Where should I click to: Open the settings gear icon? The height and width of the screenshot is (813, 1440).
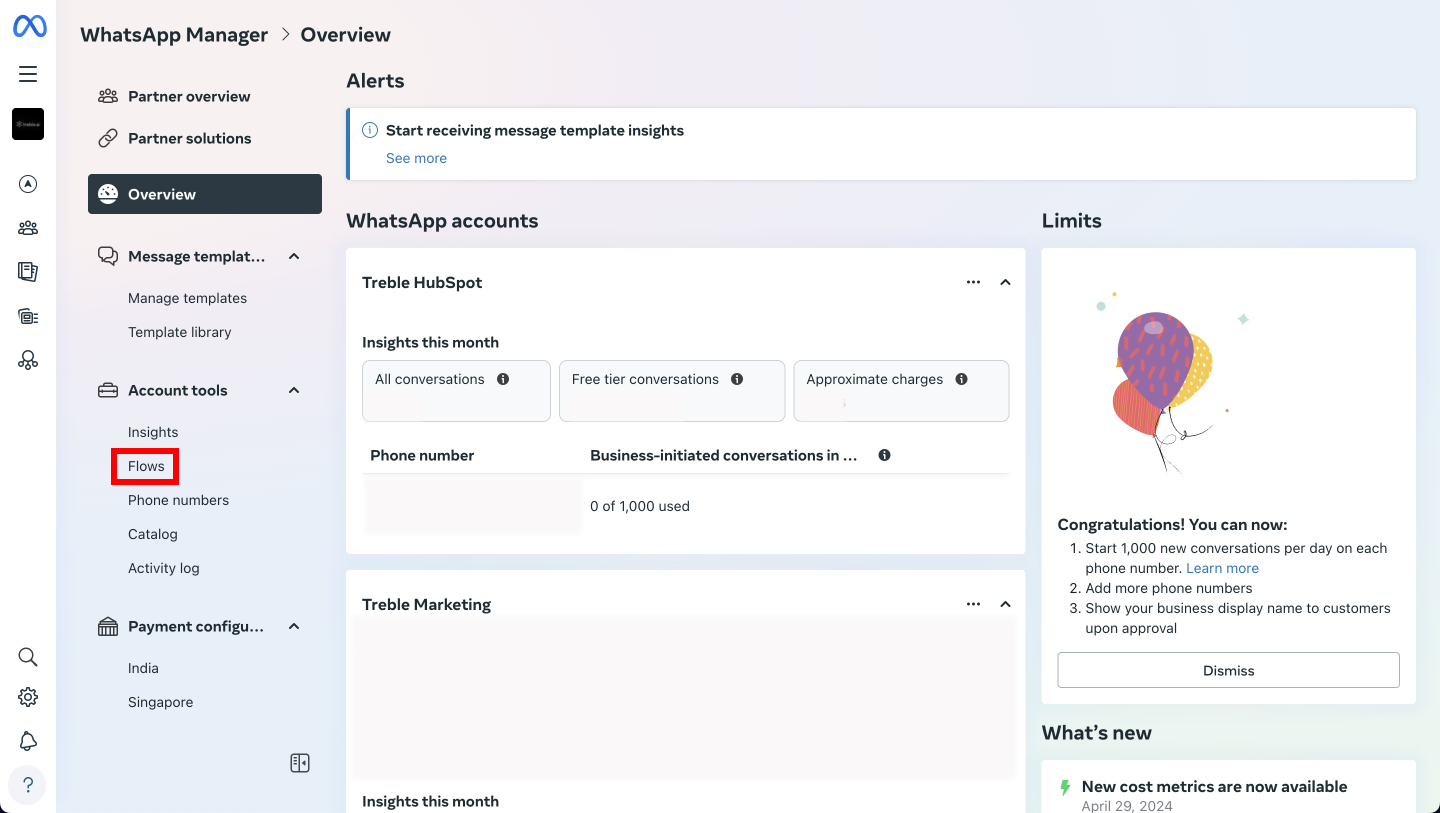click(x=28, y=697)
